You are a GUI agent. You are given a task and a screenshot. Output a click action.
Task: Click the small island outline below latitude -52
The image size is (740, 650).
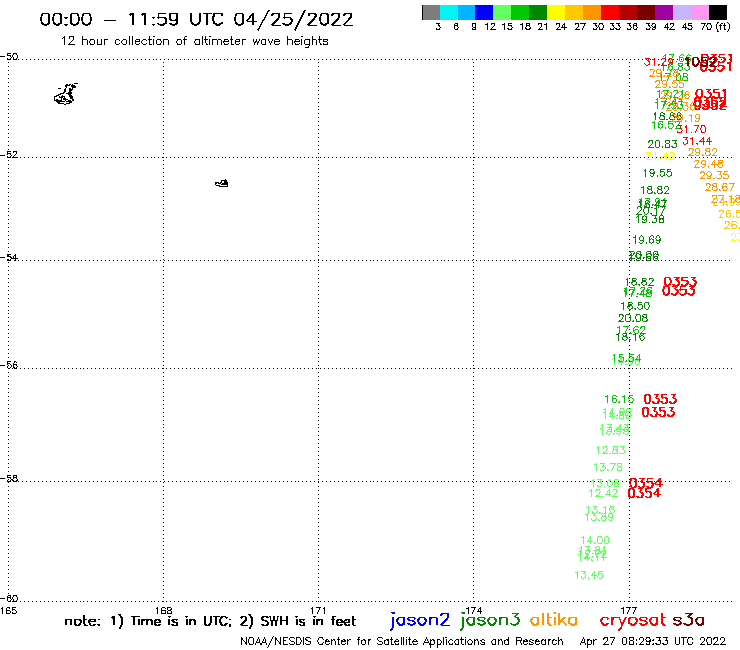(x=222, y=183)
